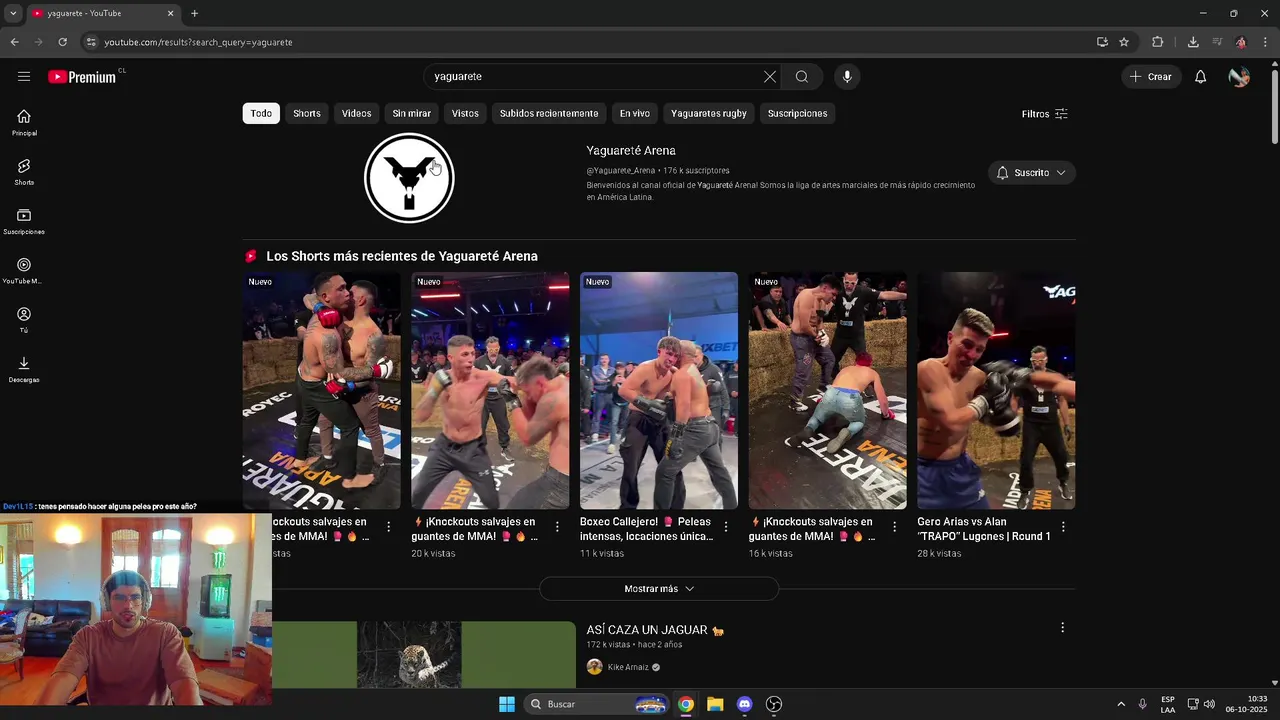The width and height of the screenshot is (1280, 720).
Task: Select the Shorts filter chip
Action: coord(307,113)
